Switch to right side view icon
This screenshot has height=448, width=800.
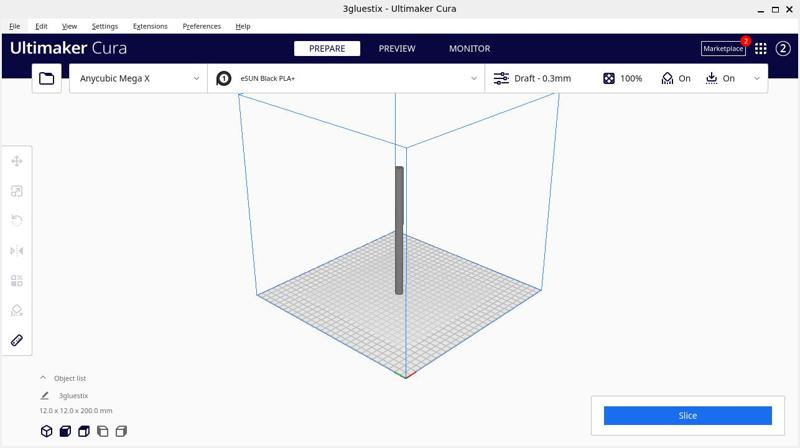121,431
